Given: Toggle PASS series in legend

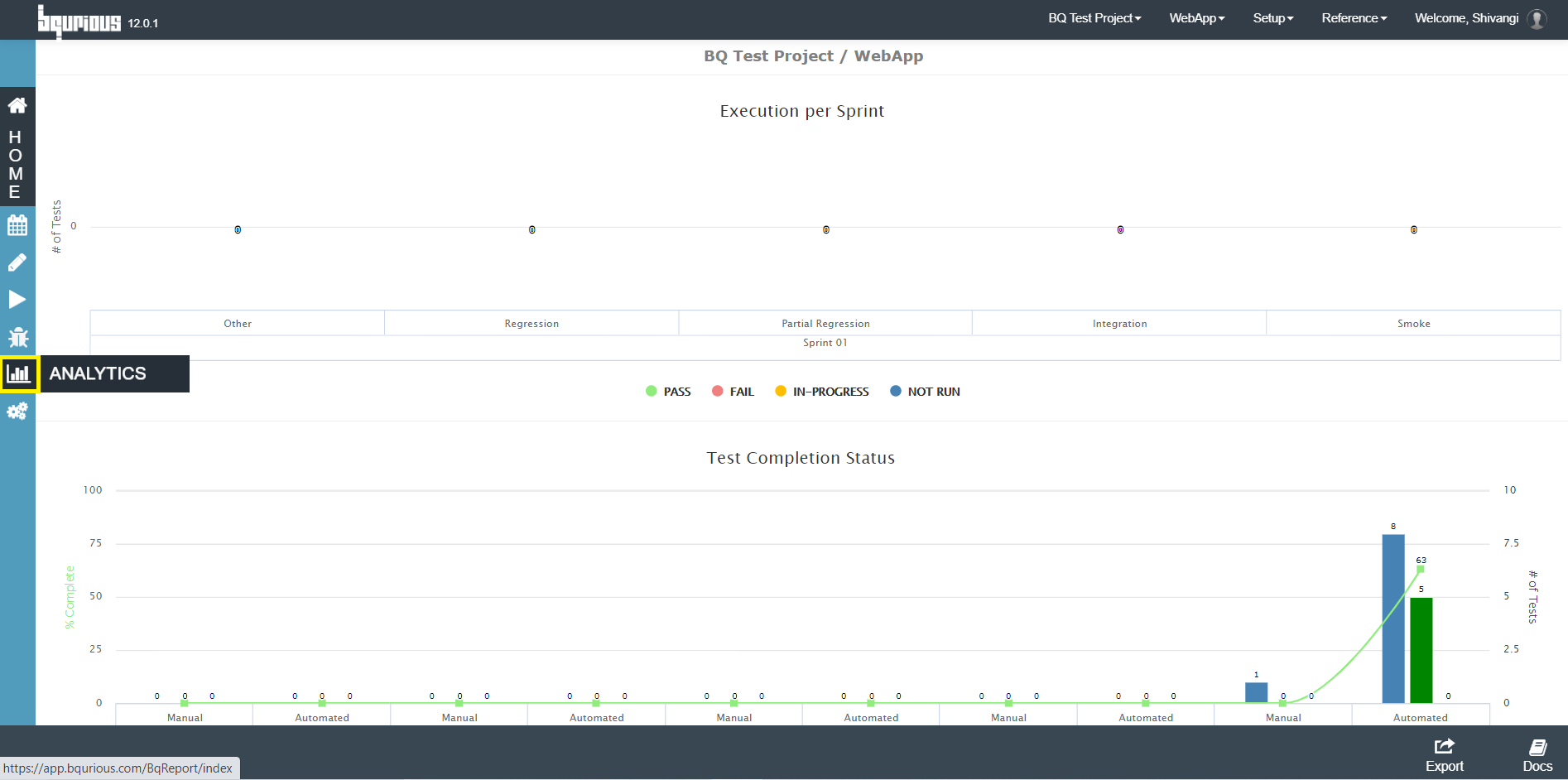Looking at the screenshot, I should tap(668, 392).
